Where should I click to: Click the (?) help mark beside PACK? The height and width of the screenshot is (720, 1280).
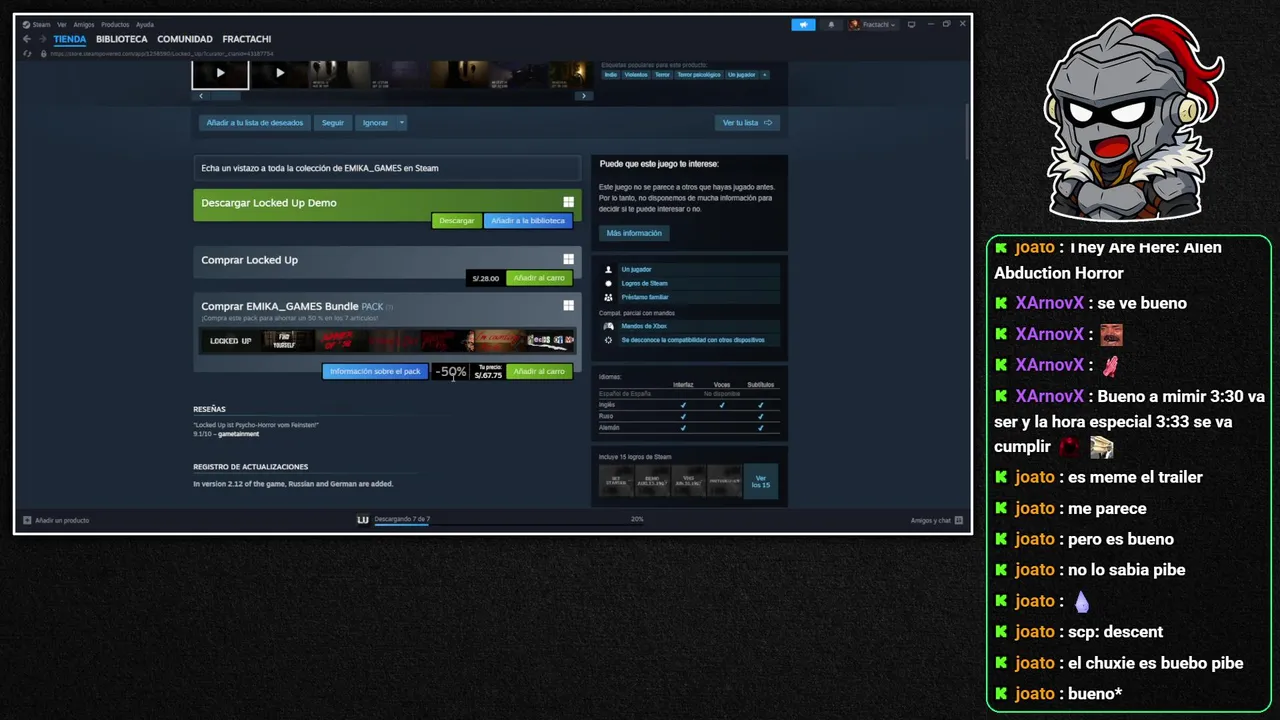point(390,307)
